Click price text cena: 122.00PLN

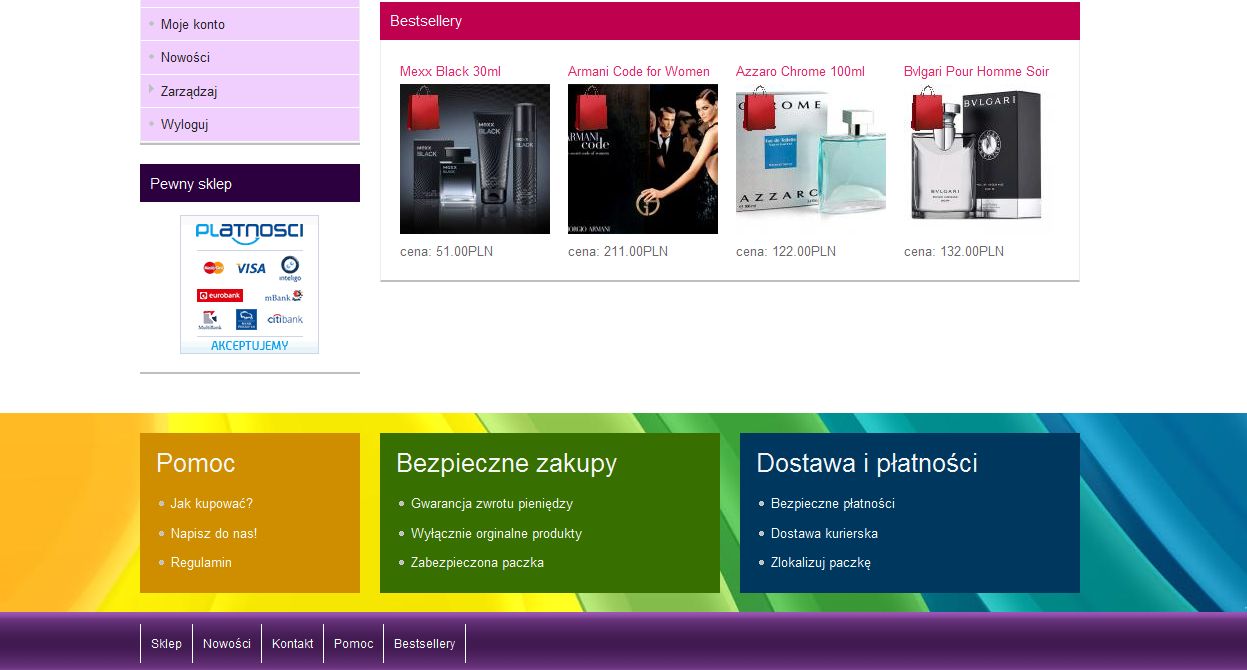786,252
